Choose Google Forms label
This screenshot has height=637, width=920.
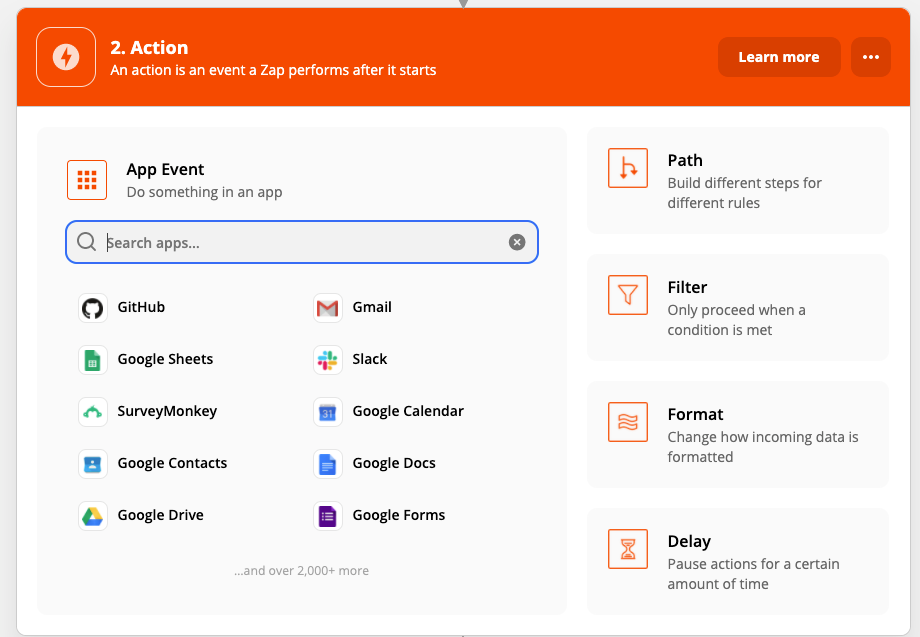398,515
